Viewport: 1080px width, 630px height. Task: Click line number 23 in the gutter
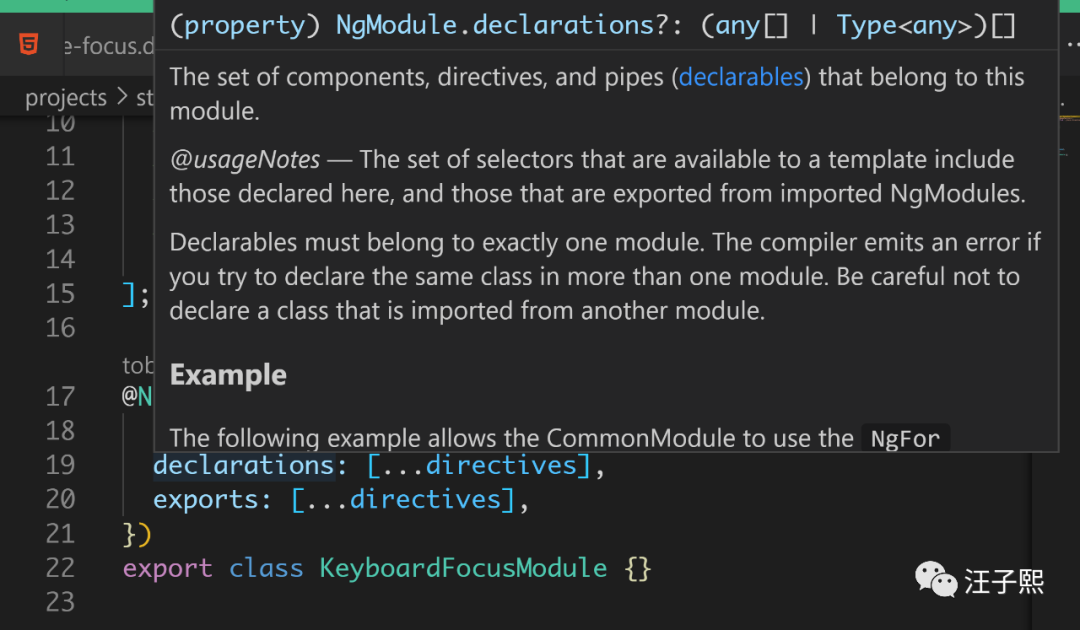click(x=60, y=601)
